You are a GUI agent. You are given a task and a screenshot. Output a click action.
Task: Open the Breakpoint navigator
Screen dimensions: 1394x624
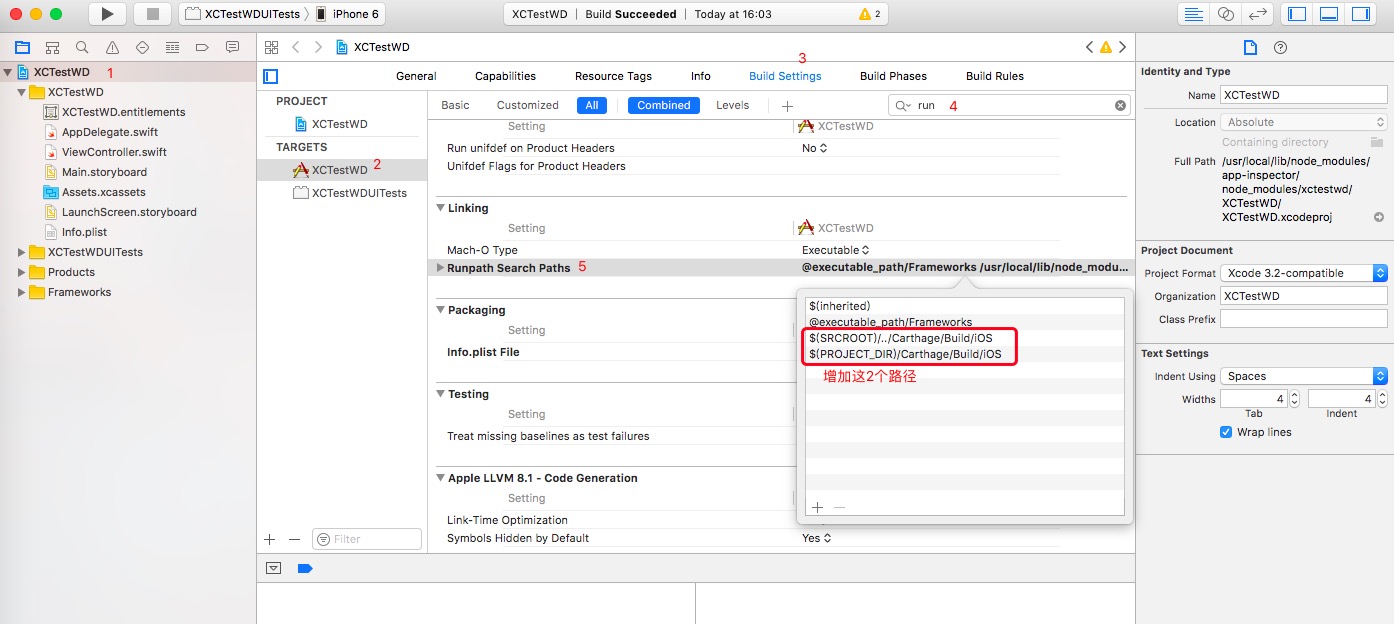click(202, 47)
